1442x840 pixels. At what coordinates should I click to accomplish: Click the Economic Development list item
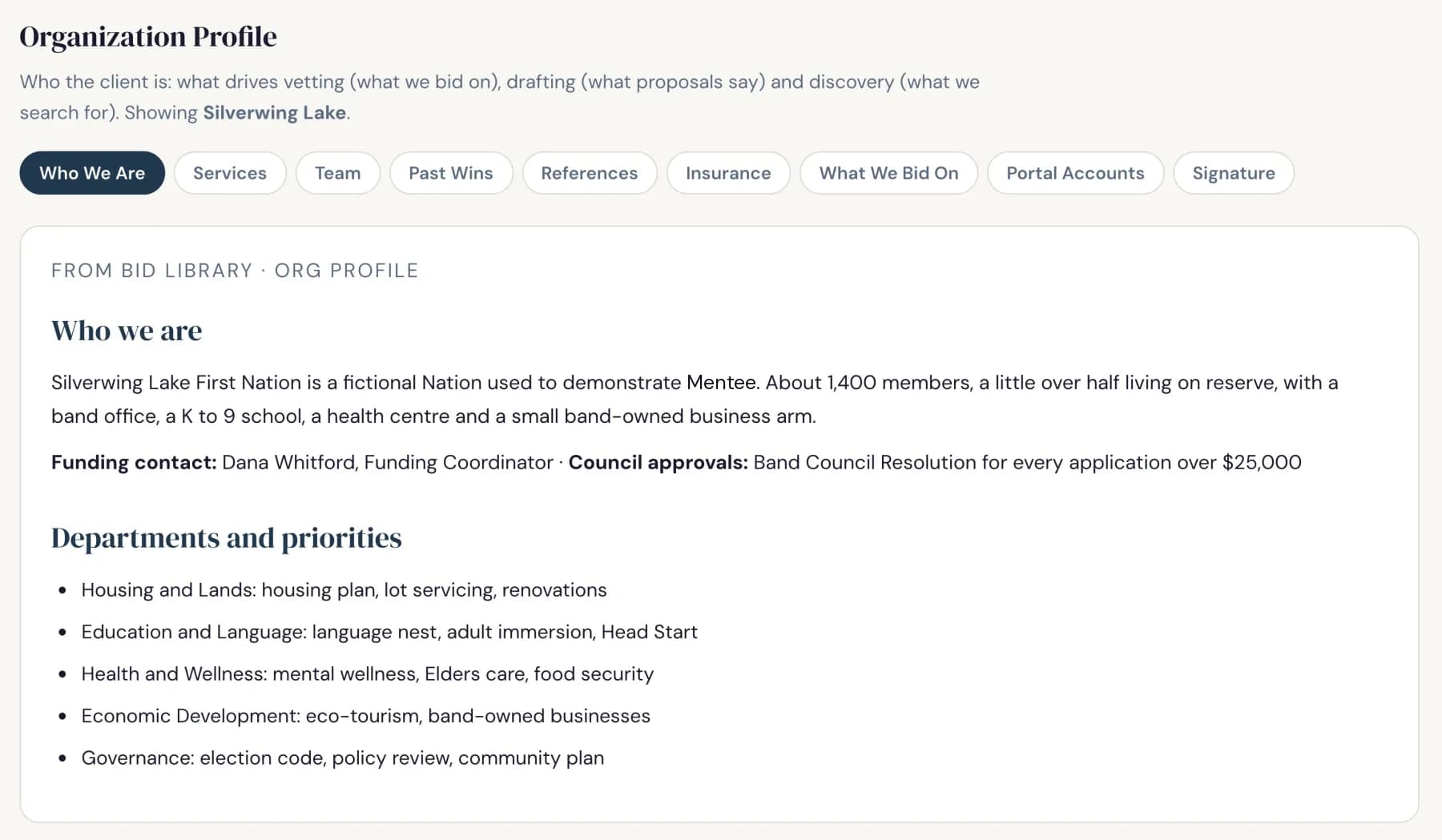click(x=366, y=716)
